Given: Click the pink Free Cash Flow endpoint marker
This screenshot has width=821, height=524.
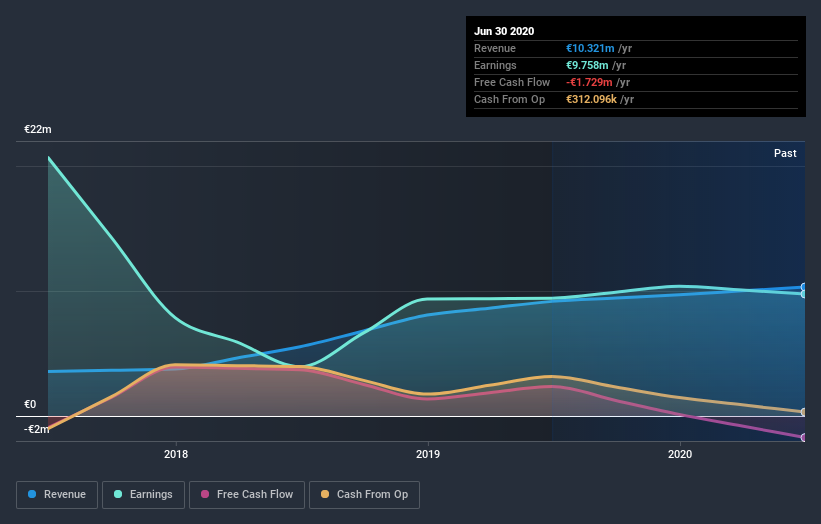Looking at the screenshot, I should [x=804, y=437].
